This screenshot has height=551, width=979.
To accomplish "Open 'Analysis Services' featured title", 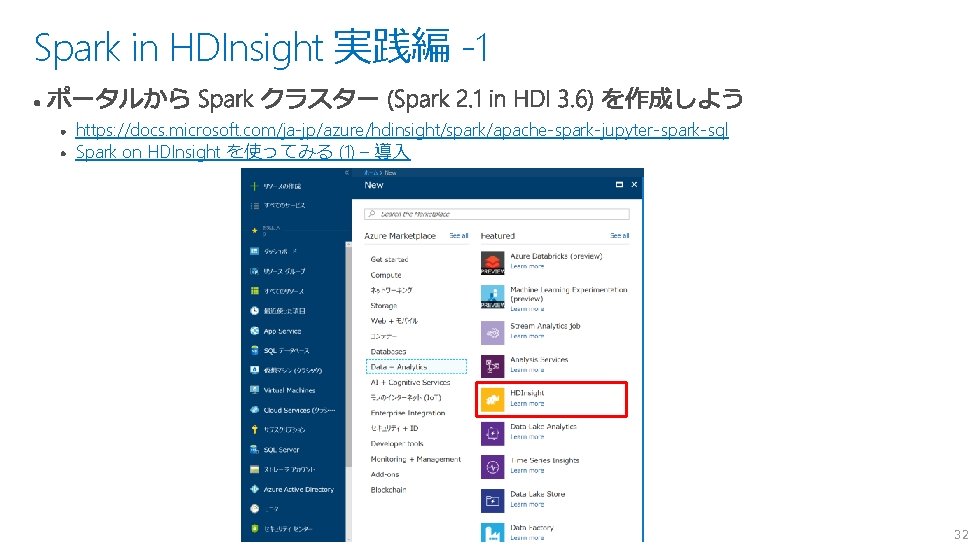I will pyautogui.click(x=539, y=360).
